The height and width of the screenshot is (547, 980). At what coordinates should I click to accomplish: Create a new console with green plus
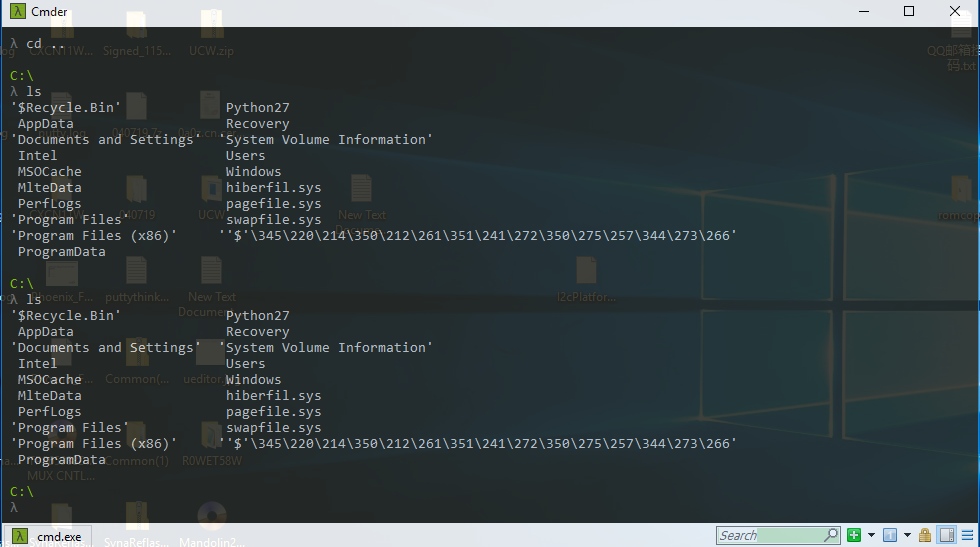[854, 535]
